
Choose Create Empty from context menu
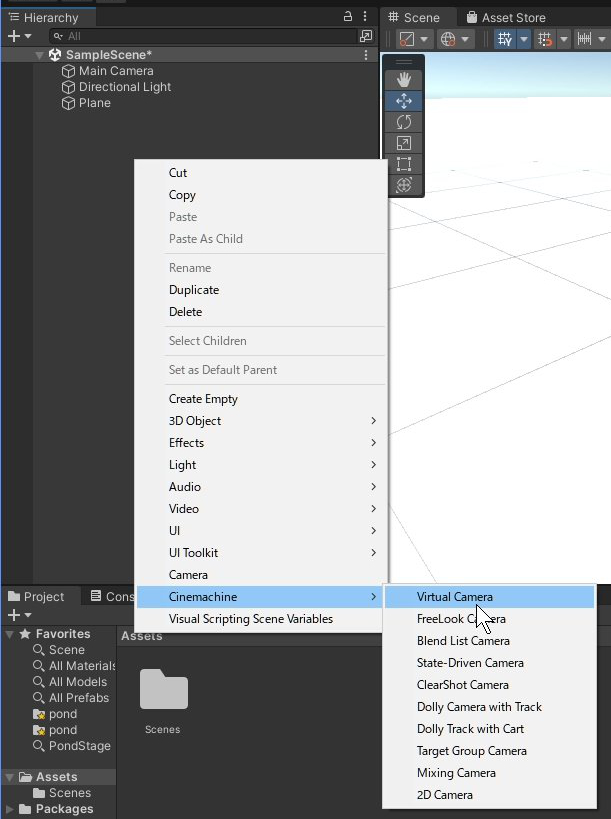[261, 399]
